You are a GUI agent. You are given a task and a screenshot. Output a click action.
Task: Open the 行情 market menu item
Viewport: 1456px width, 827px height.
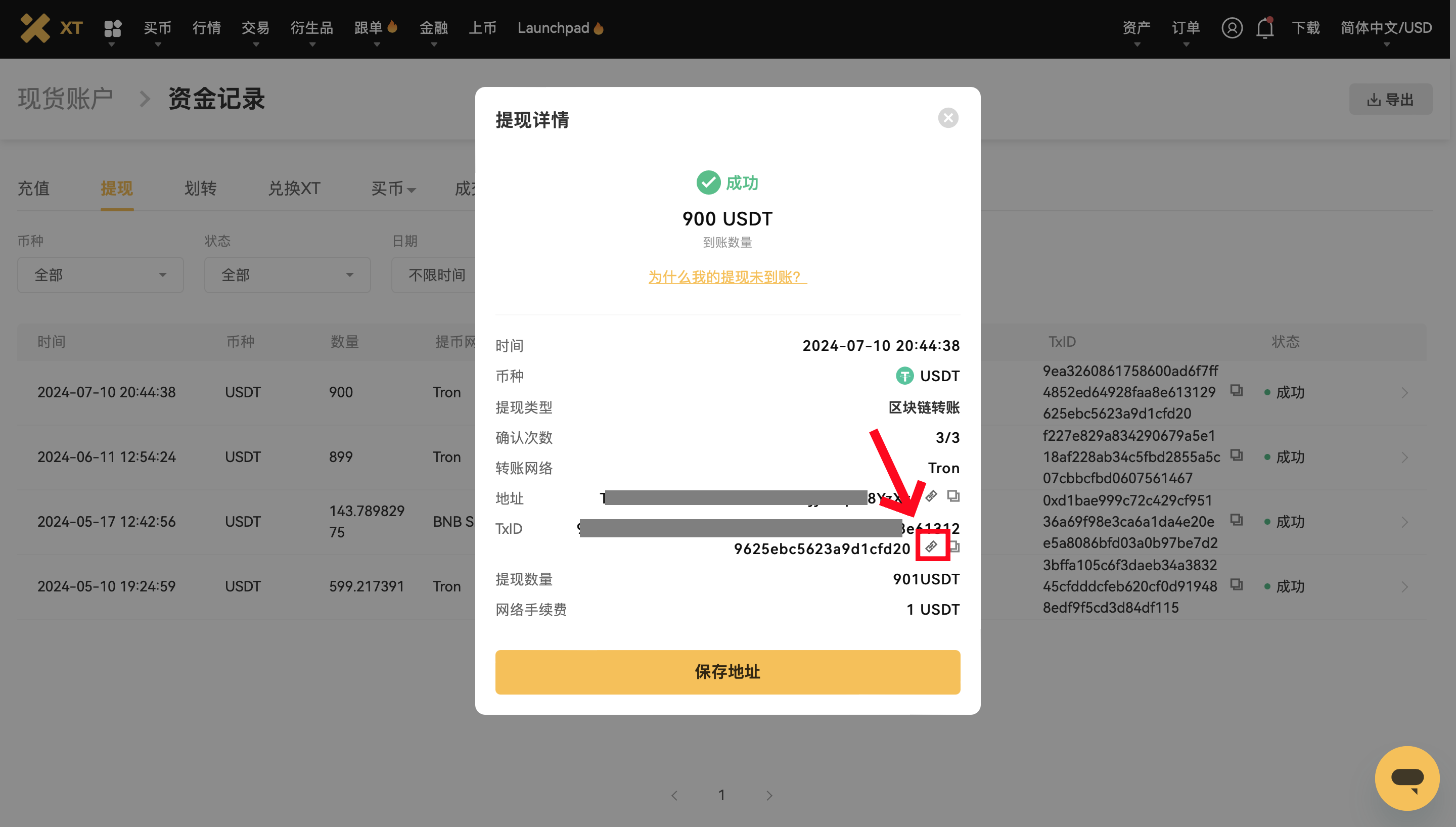point(207,28)
